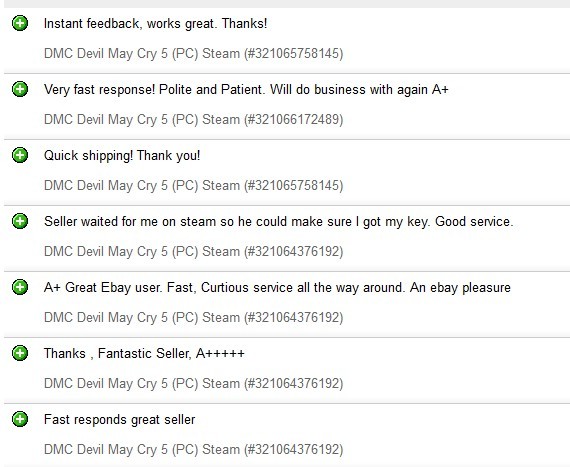Open the item link under "Thanks , Fantastic Seller"
The width and height of the screenshot is (570, 467).
193,383
